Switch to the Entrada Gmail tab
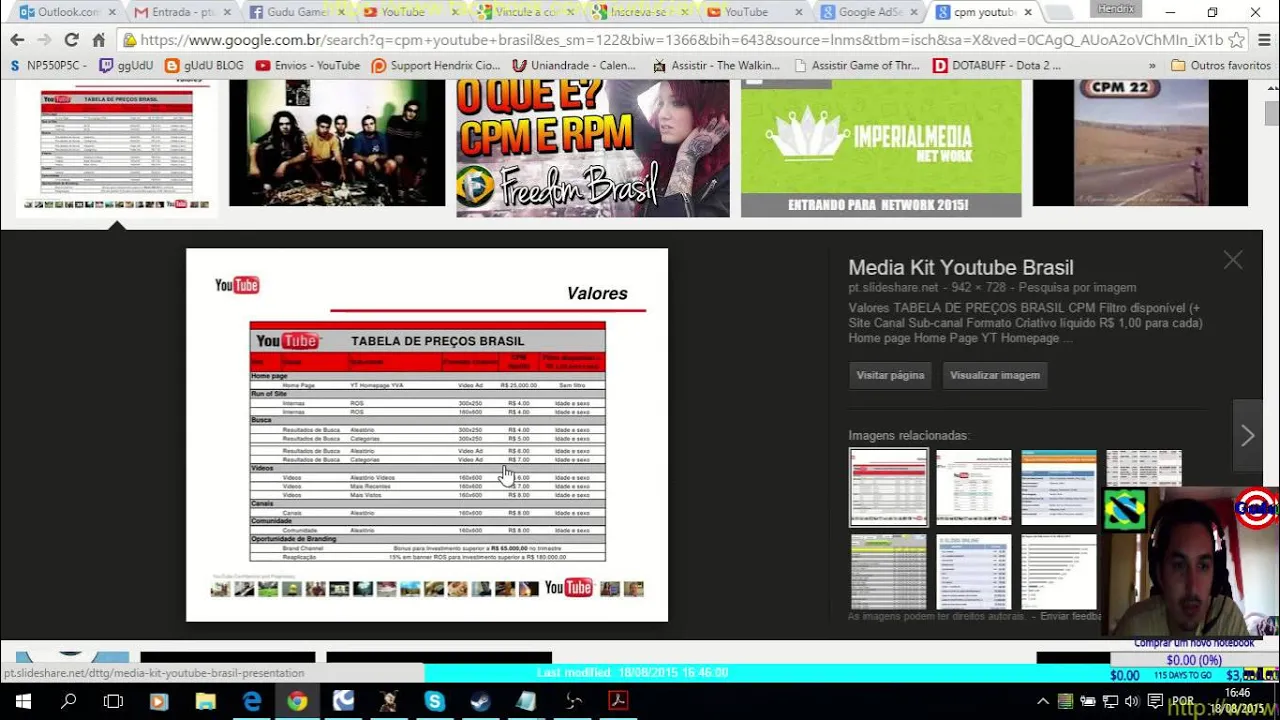The height and width of the screenshot is (720, 1280). tap(181, 12)
